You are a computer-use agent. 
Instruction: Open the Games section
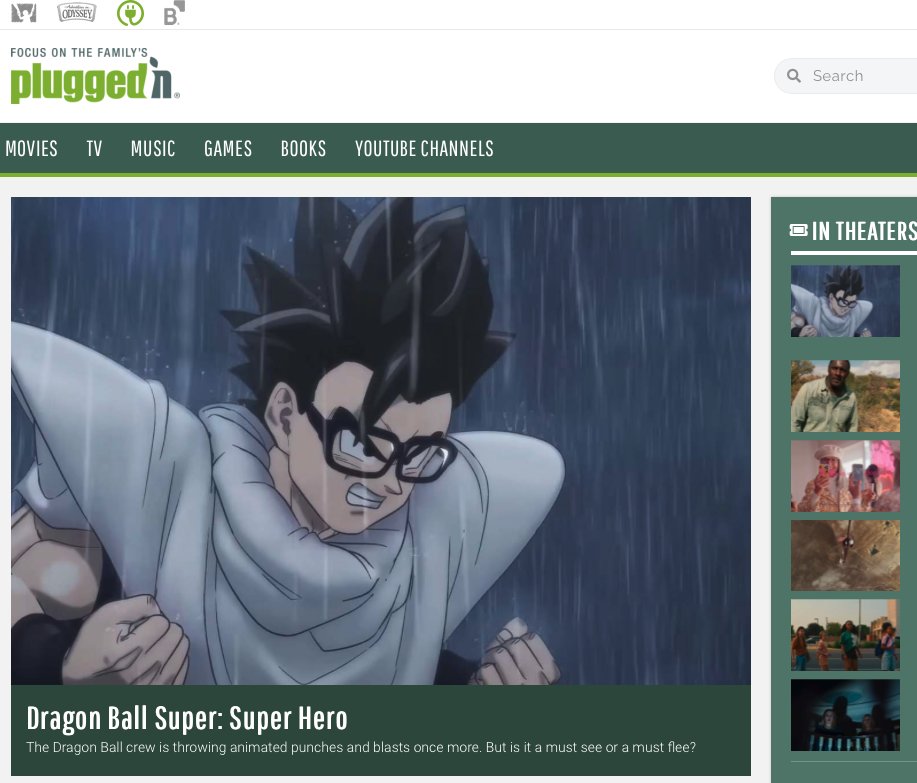(228, 149)
